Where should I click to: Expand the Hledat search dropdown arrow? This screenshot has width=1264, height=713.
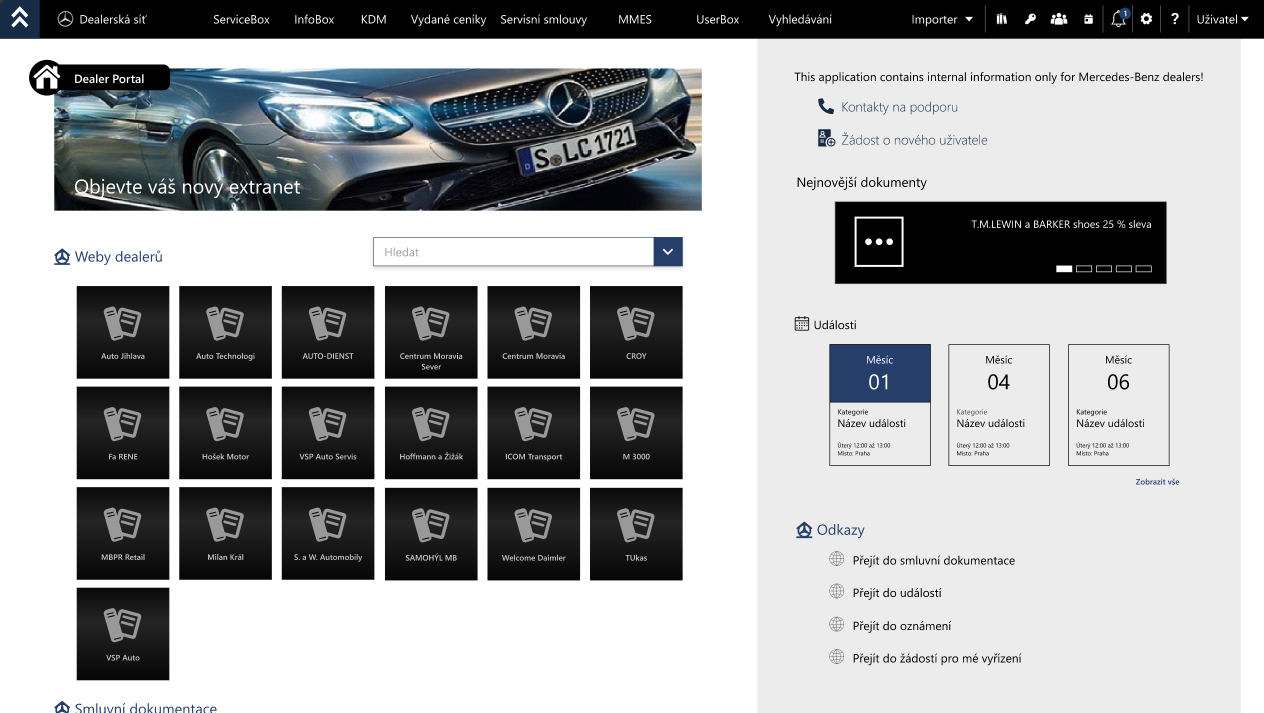click(667, 251)
